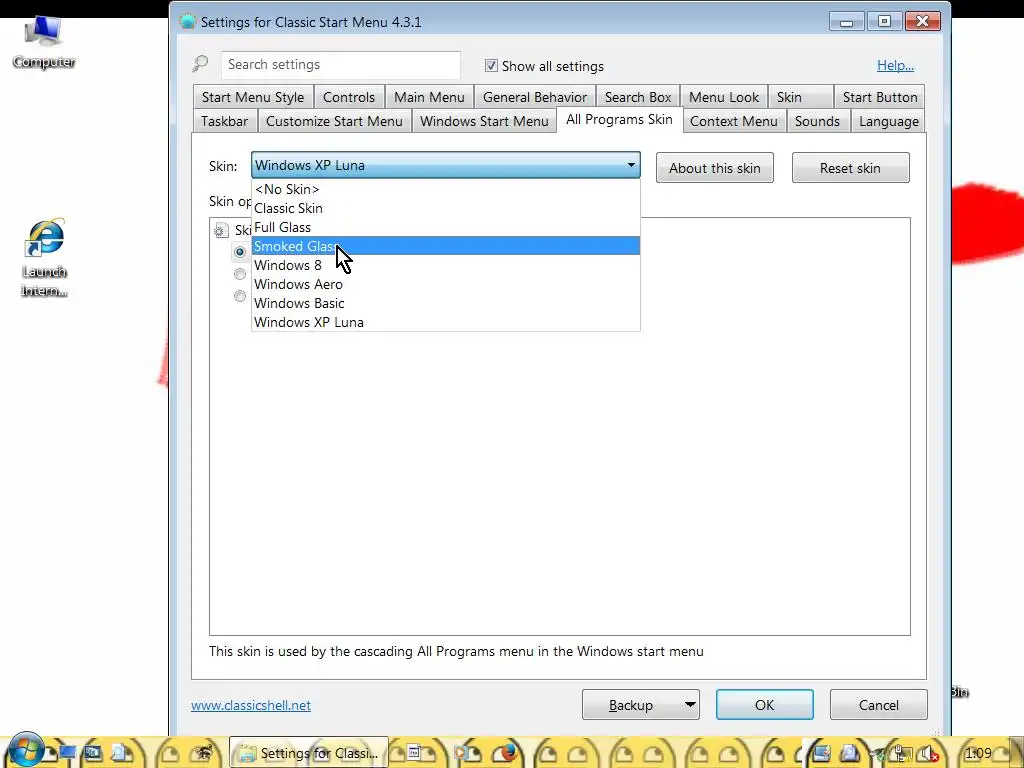
Task: Collapse the Skin dropdown using its arrow
Action: click(631, 165)
